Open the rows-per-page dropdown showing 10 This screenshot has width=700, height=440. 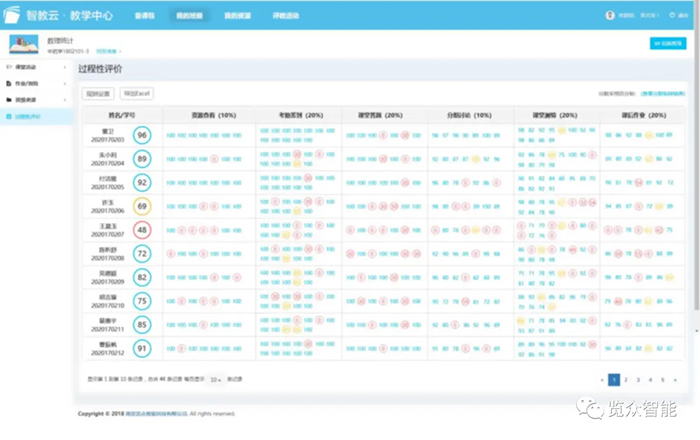pyautogui.click(x=215, y=380)
